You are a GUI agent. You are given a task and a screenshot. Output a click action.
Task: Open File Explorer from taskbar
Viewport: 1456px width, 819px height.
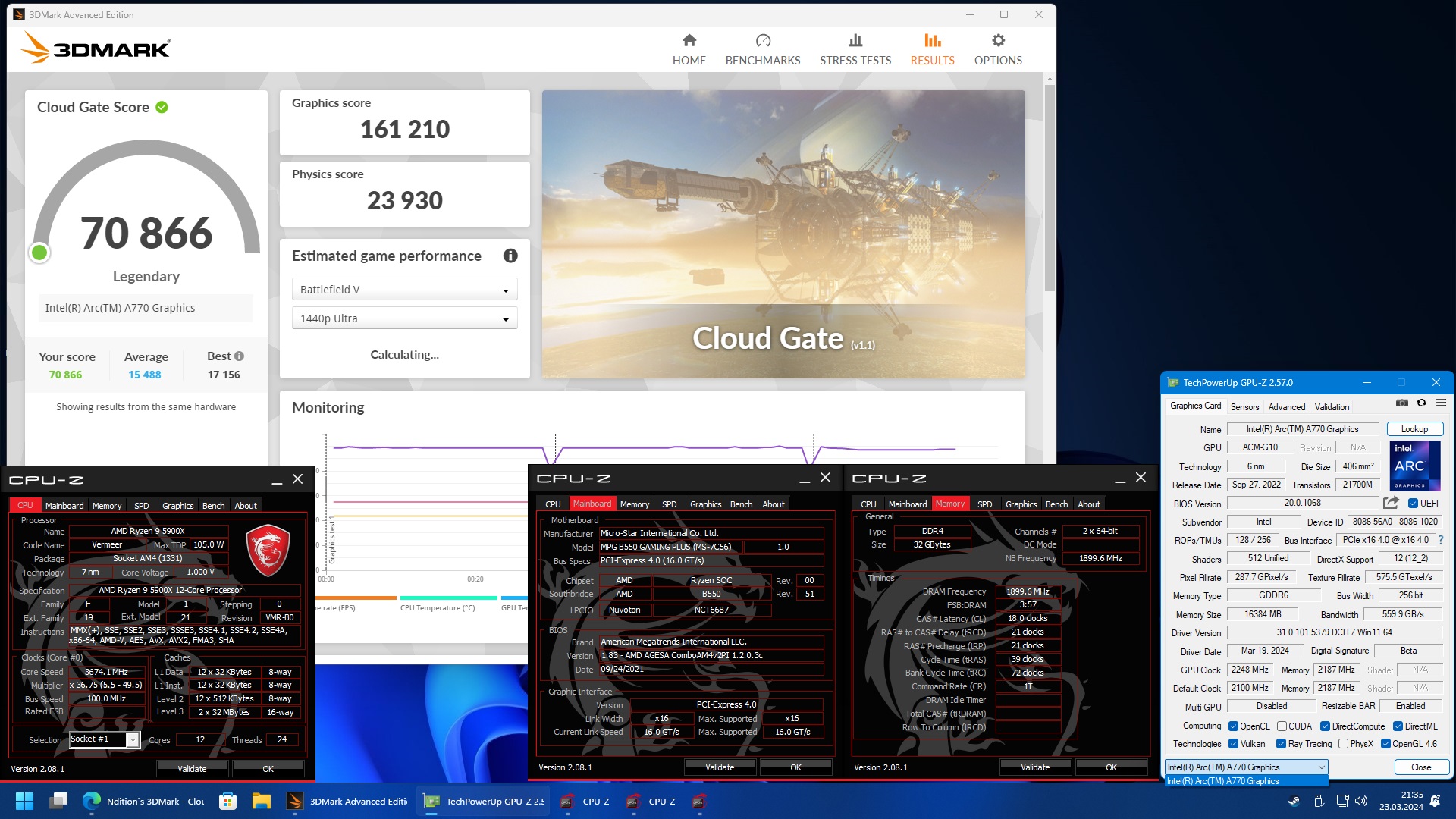pos(261,801)
